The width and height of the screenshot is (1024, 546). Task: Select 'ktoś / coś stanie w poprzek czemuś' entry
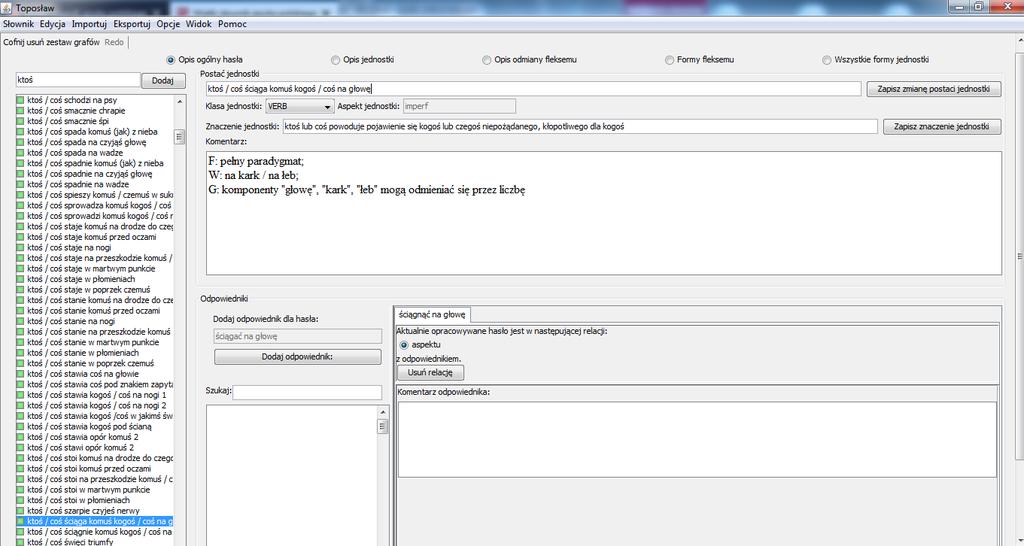pos(90,363)
